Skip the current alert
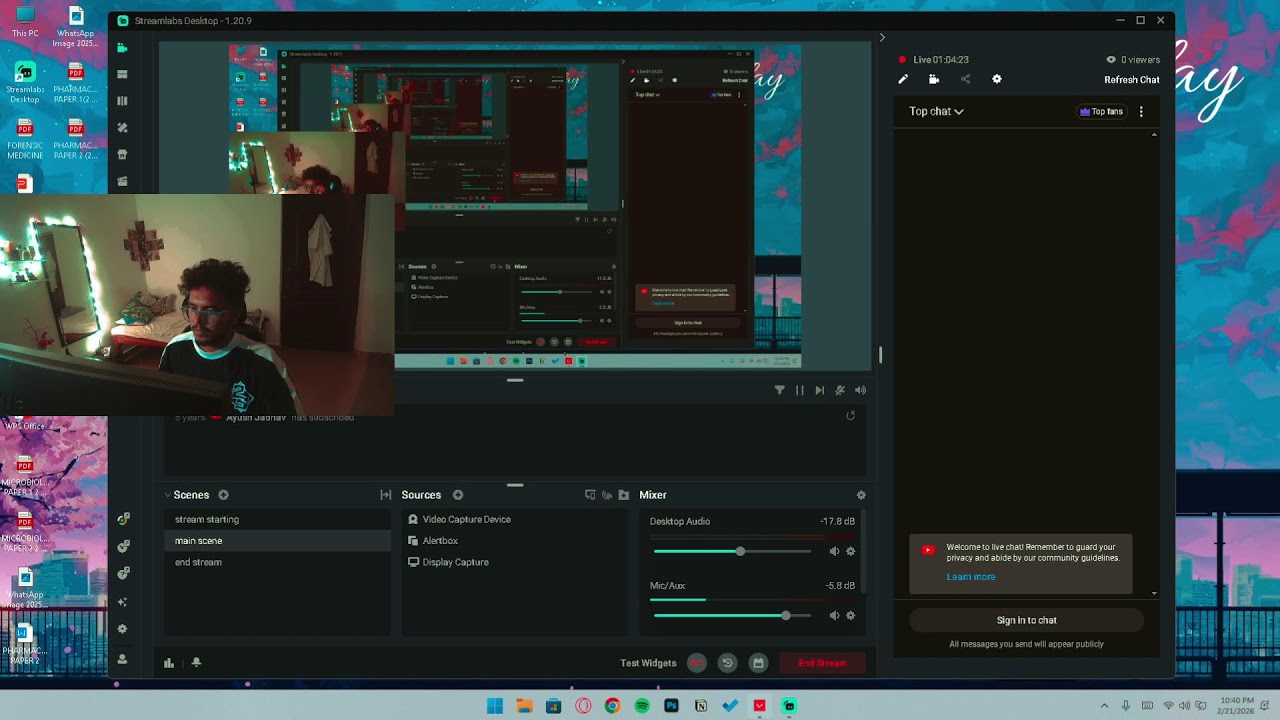Screen dimensions: 1280x720 [x=820, y=390]
